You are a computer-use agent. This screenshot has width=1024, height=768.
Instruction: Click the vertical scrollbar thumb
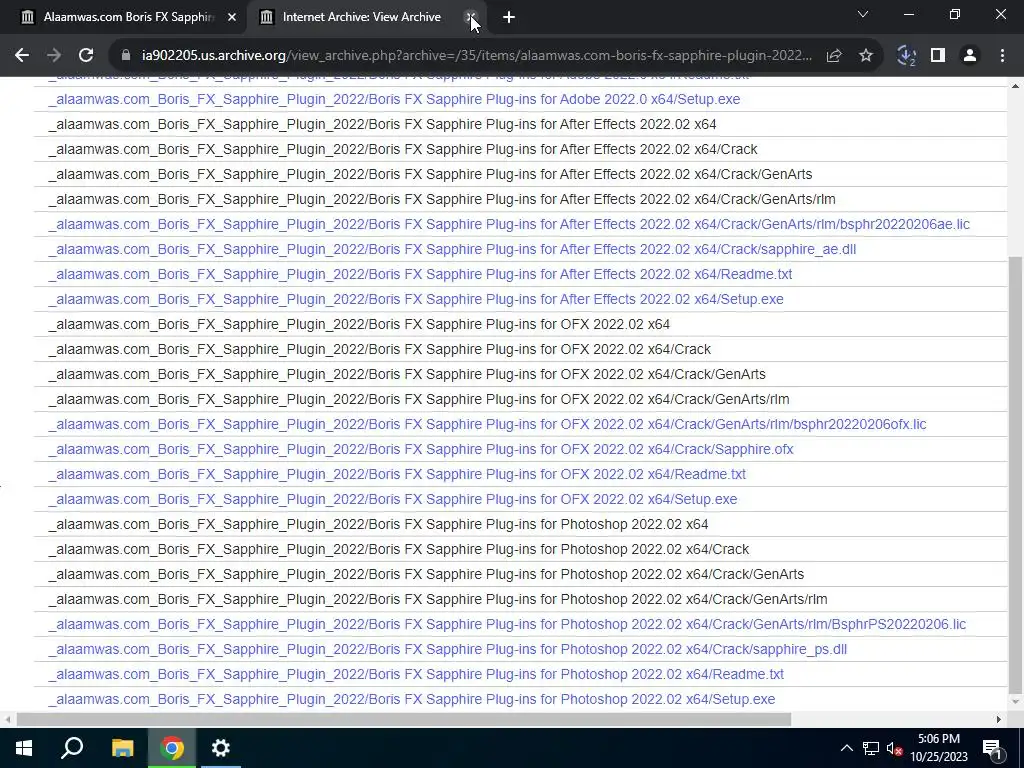point(1016,475)
